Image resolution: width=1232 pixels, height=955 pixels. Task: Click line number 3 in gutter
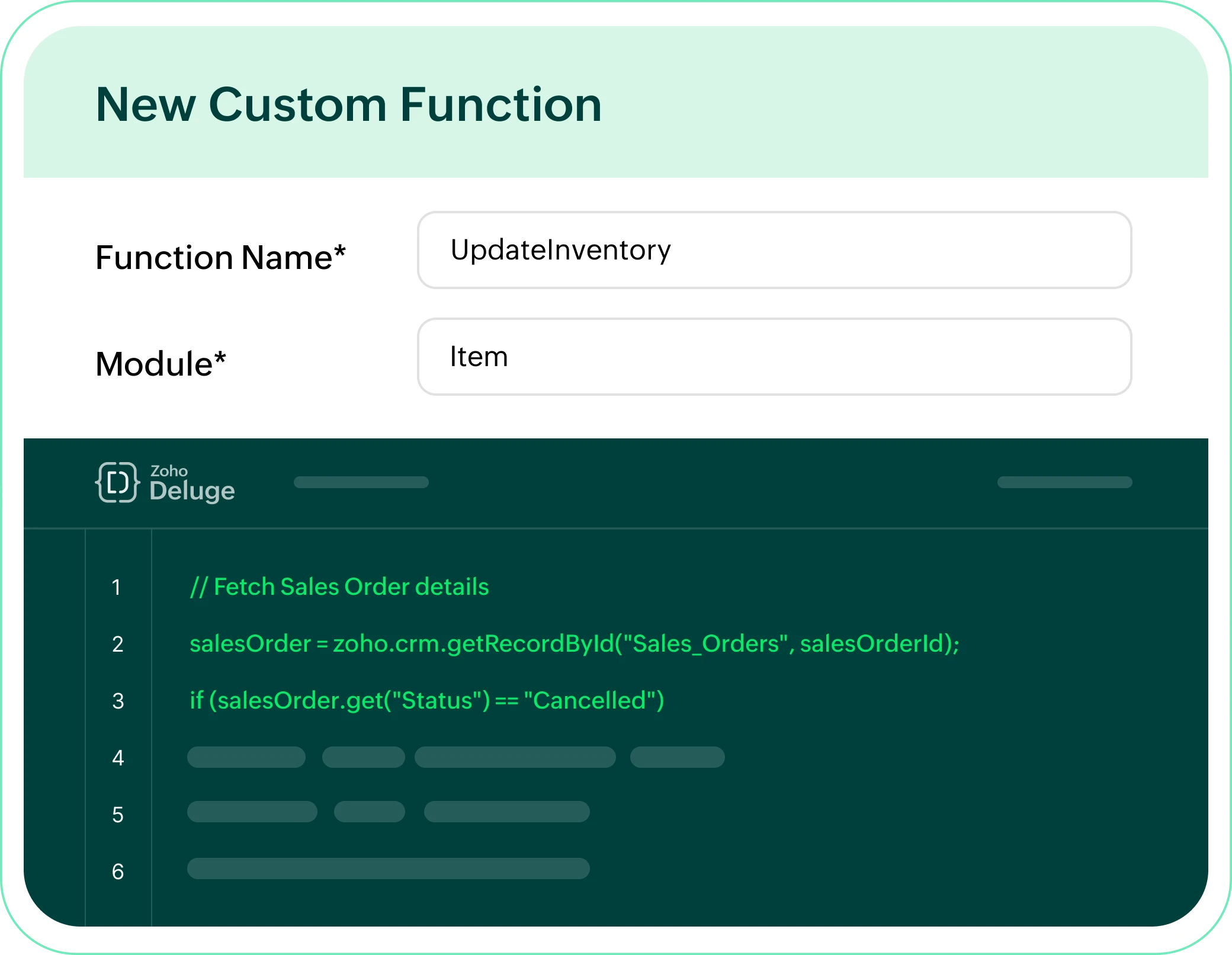pyautogui.click(x=118, y=701)
